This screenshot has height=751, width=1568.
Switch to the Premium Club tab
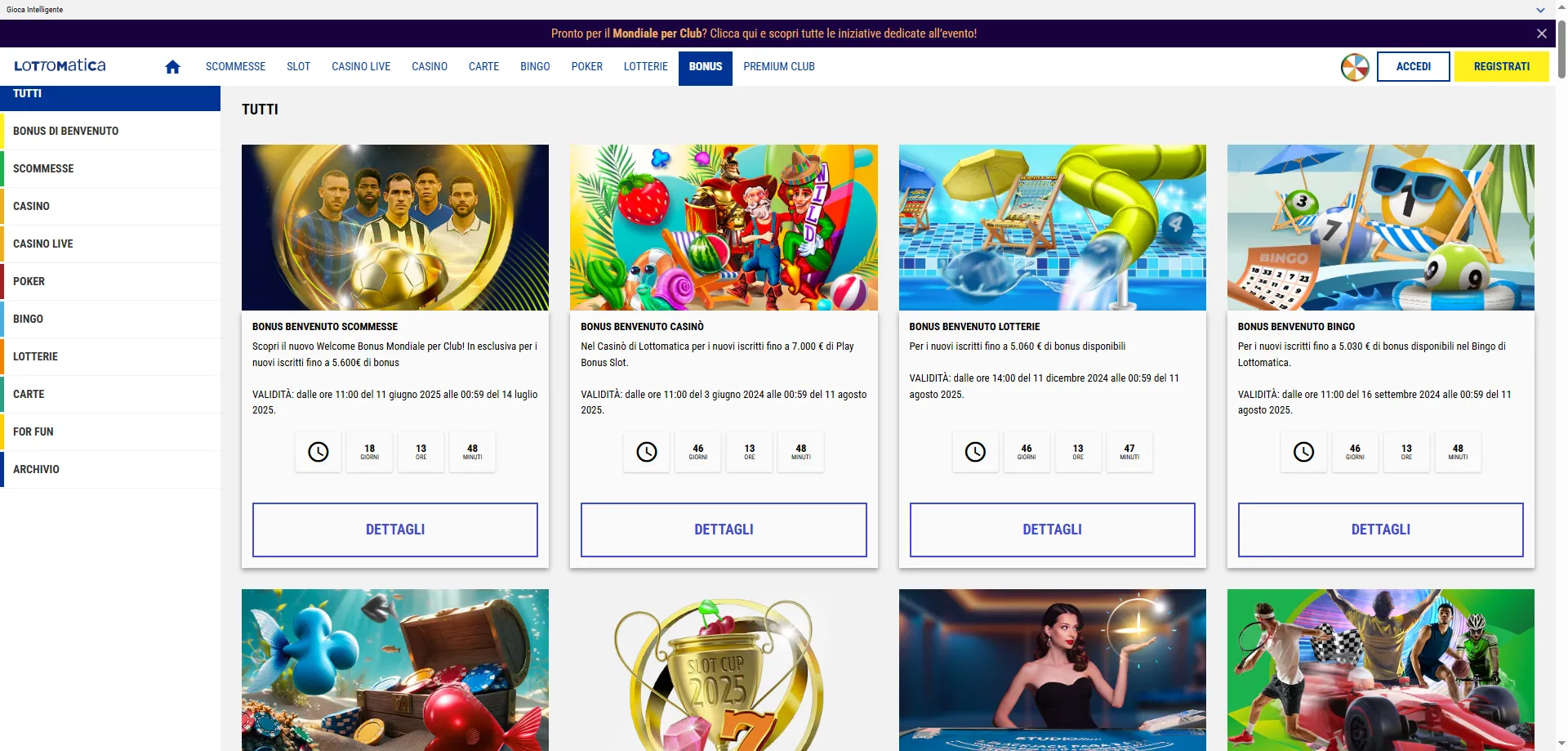pos(778,67)
